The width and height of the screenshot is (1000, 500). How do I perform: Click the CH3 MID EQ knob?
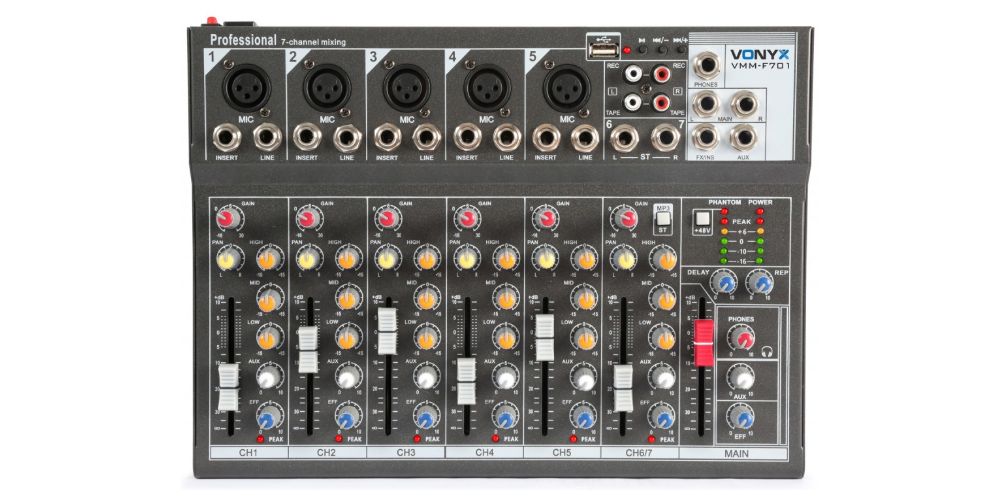point(426,298)
